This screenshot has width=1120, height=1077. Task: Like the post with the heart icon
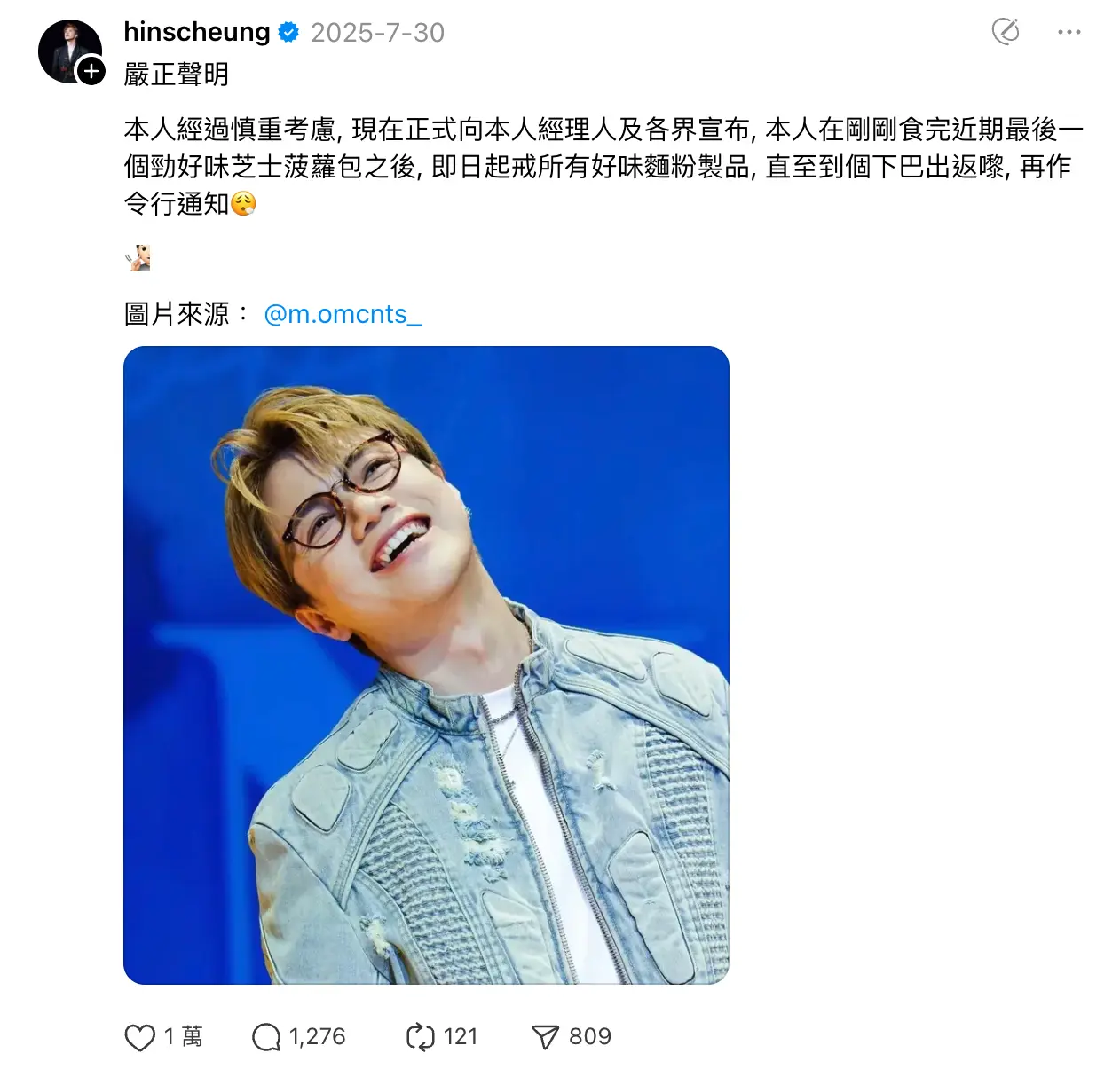click(139, 1037)
